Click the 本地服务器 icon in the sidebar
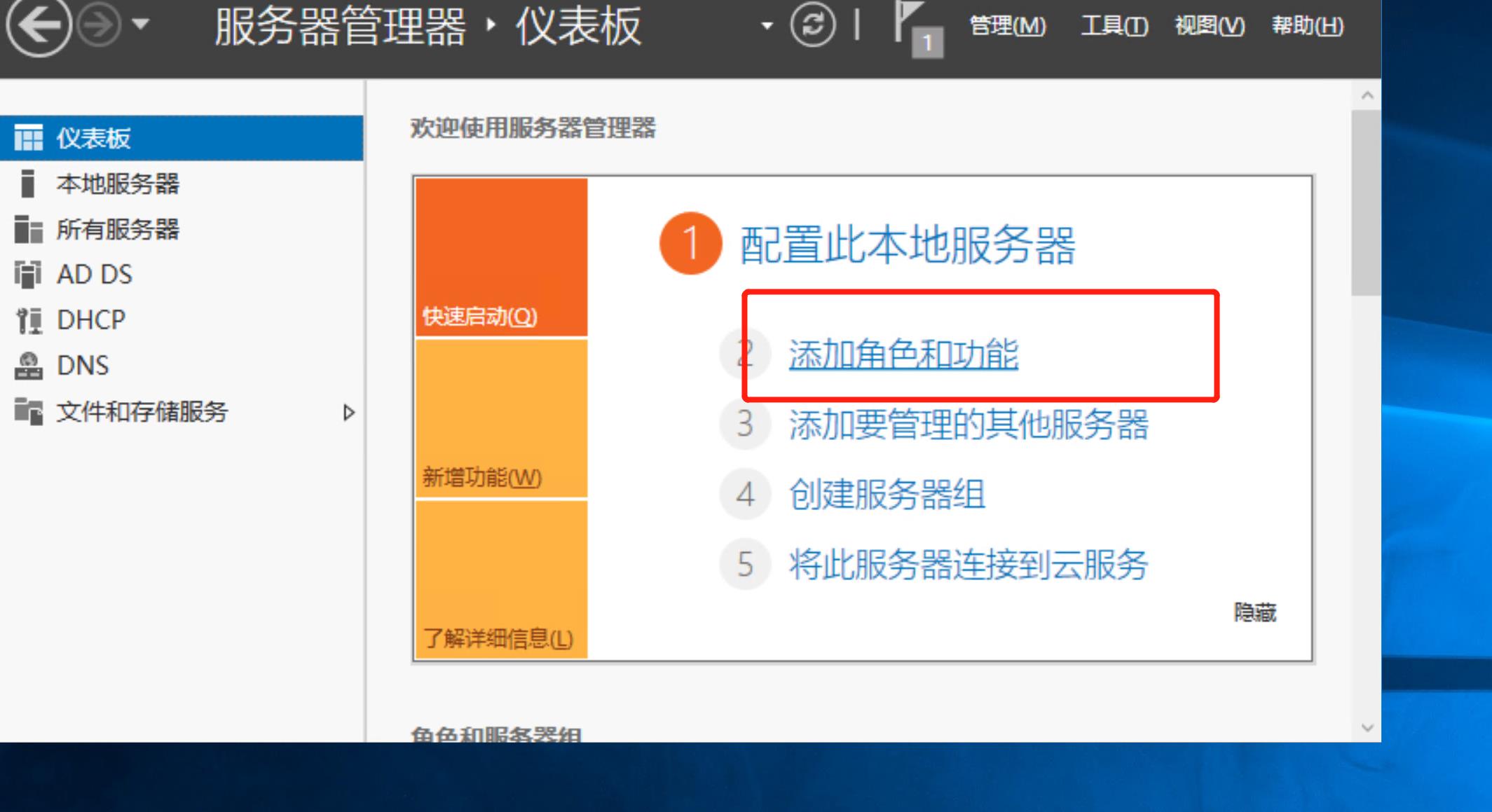Viewport: 1492px width, 812px height. 27,184
